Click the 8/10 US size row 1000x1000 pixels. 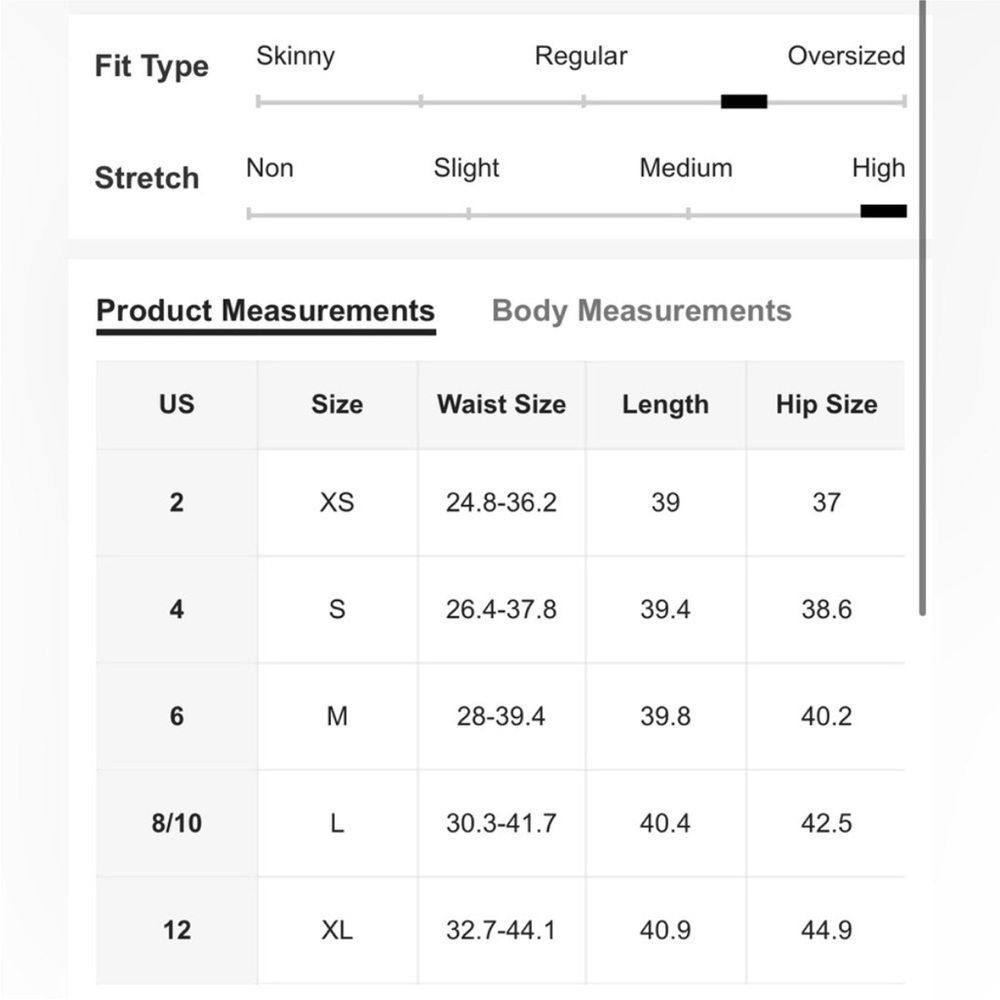[x=500, y=823]
